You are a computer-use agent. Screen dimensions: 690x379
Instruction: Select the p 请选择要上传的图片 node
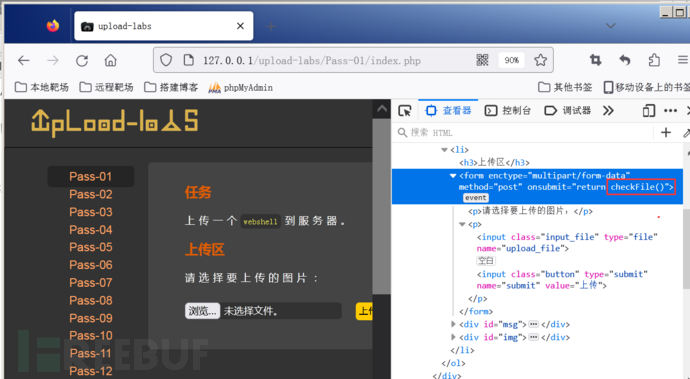point(530,211)
